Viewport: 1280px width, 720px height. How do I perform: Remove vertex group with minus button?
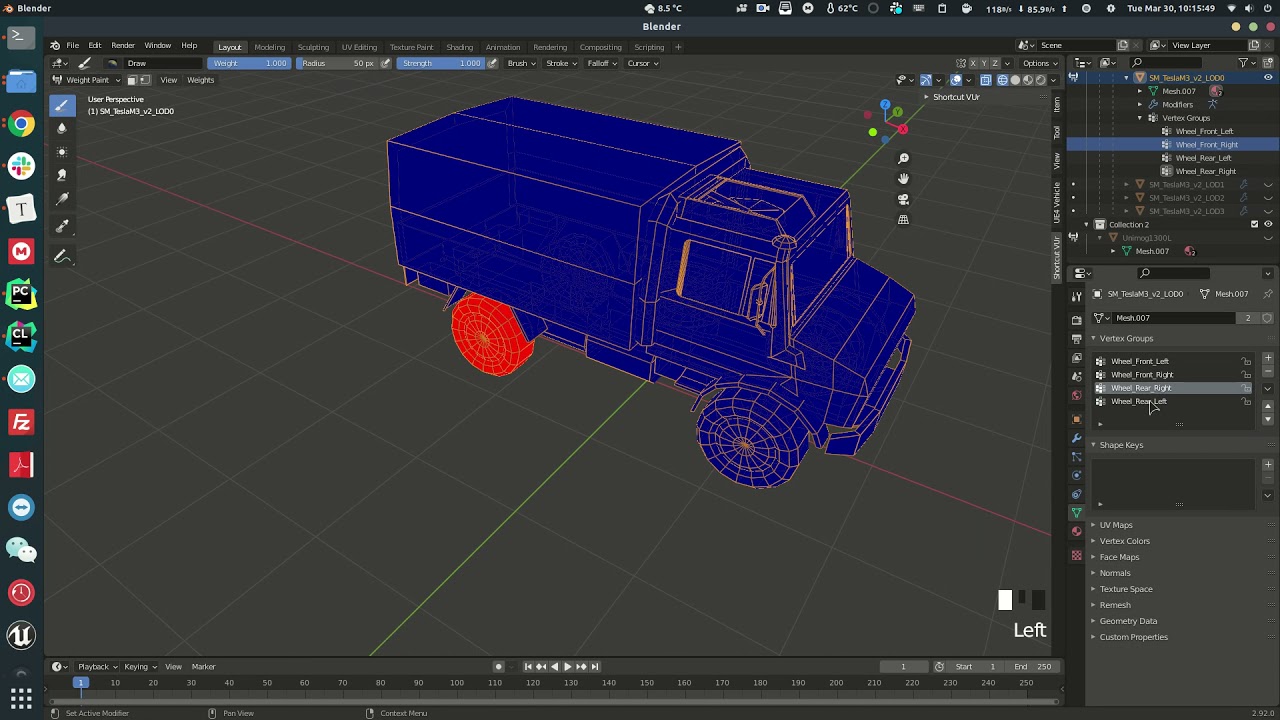pyautogui.click(x=1268, y=371)
